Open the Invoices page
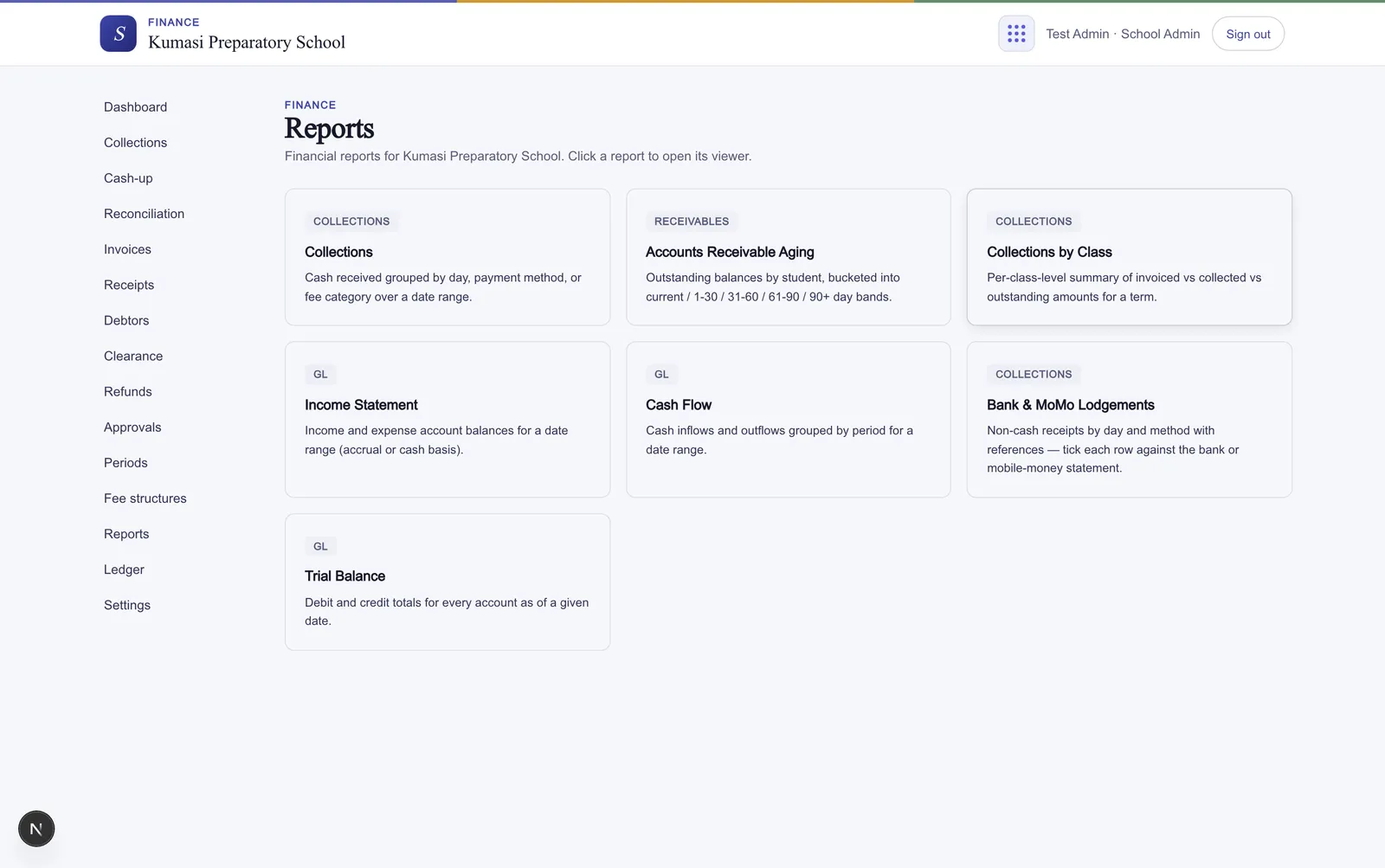This screenshot has height=868, width=1385. point(127,249)
